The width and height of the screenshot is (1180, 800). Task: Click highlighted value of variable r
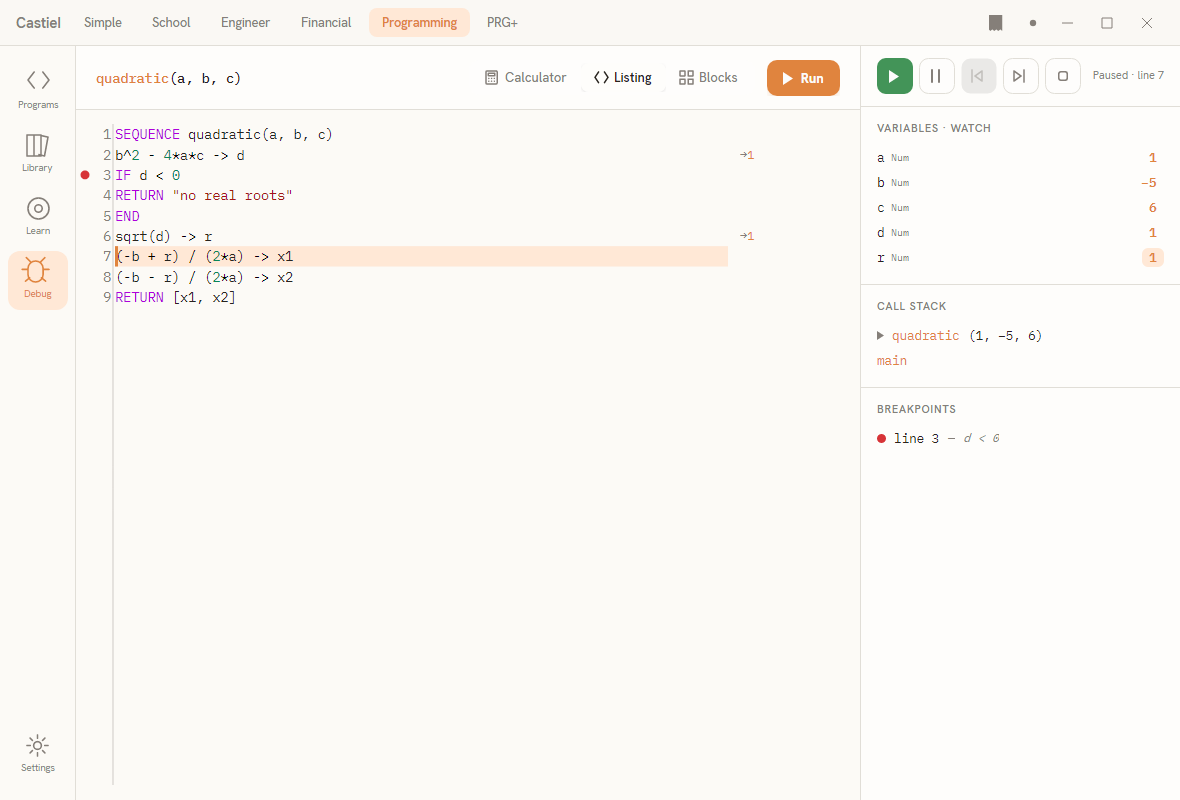(1152, 257)
